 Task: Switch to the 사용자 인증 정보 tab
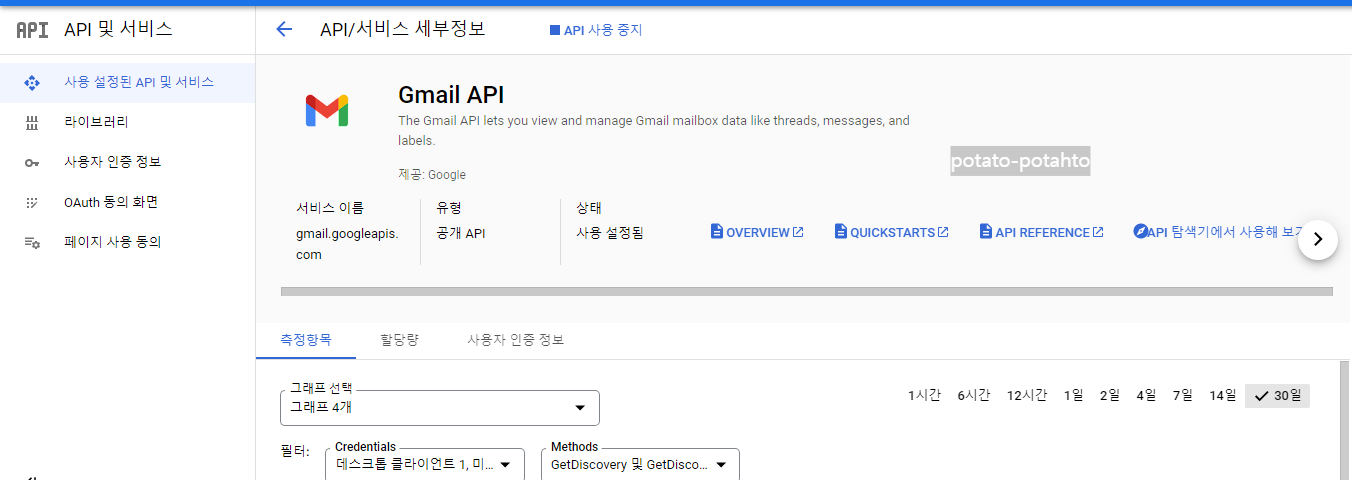click(x=516, y=340)
